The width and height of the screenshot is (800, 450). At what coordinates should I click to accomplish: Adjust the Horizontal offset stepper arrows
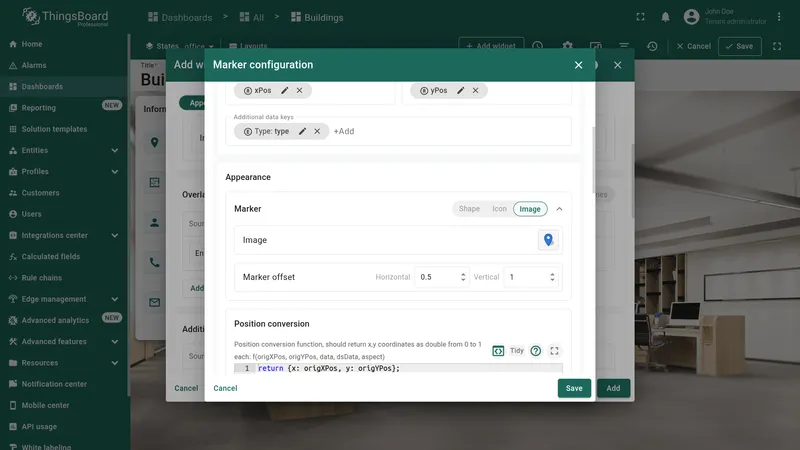tap(463, 277)
